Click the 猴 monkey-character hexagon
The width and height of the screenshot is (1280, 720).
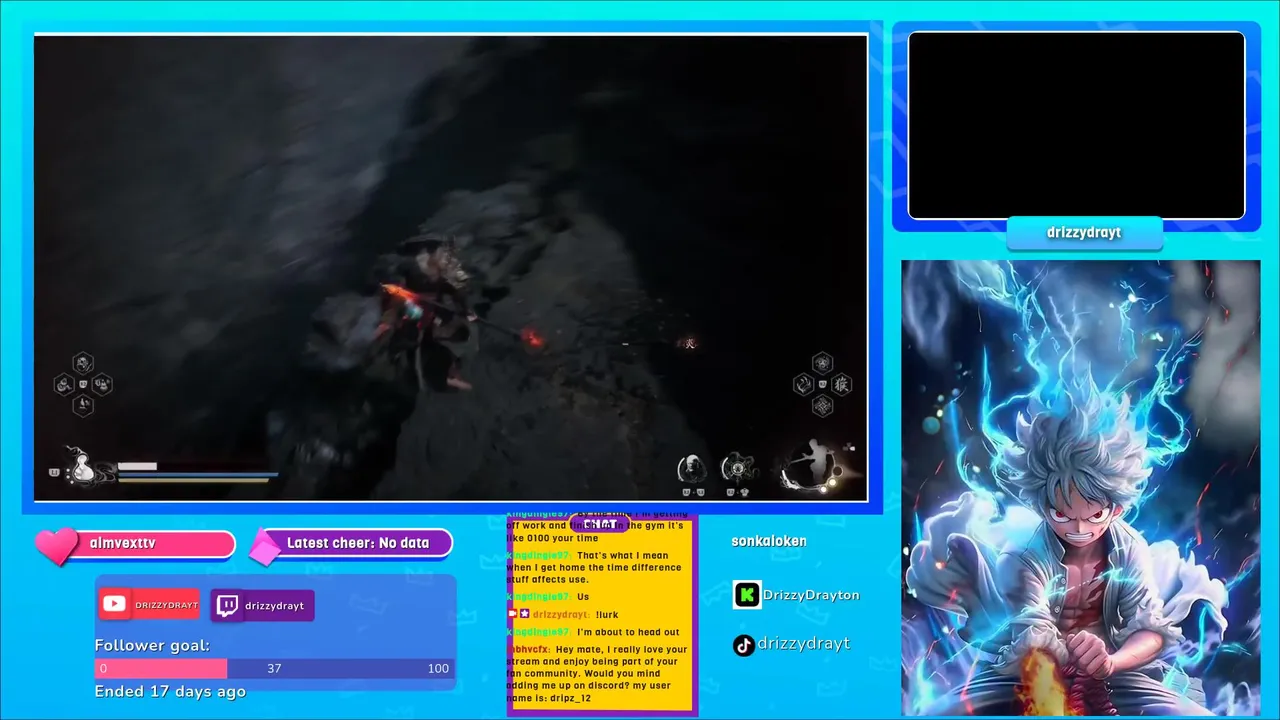(841, 384)
